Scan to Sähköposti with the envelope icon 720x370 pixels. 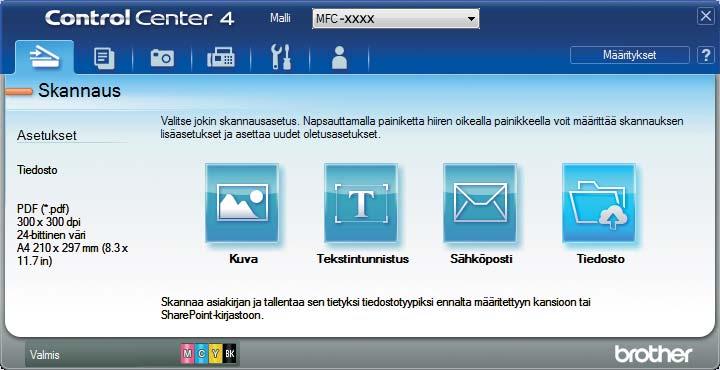point(480,203)
